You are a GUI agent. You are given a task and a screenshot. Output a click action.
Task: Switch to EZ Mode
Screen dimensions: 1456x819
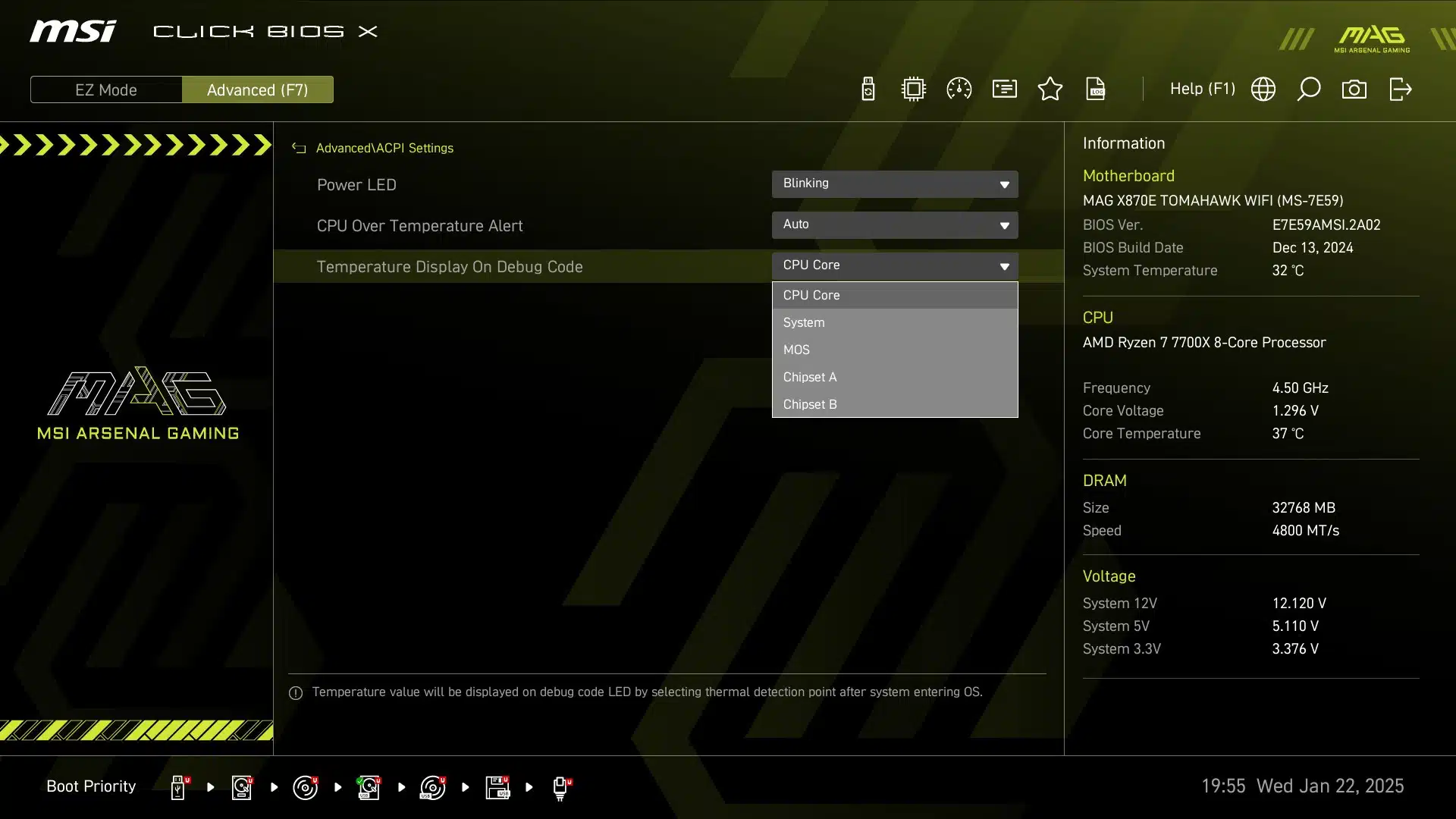click(x=106, y=89)
